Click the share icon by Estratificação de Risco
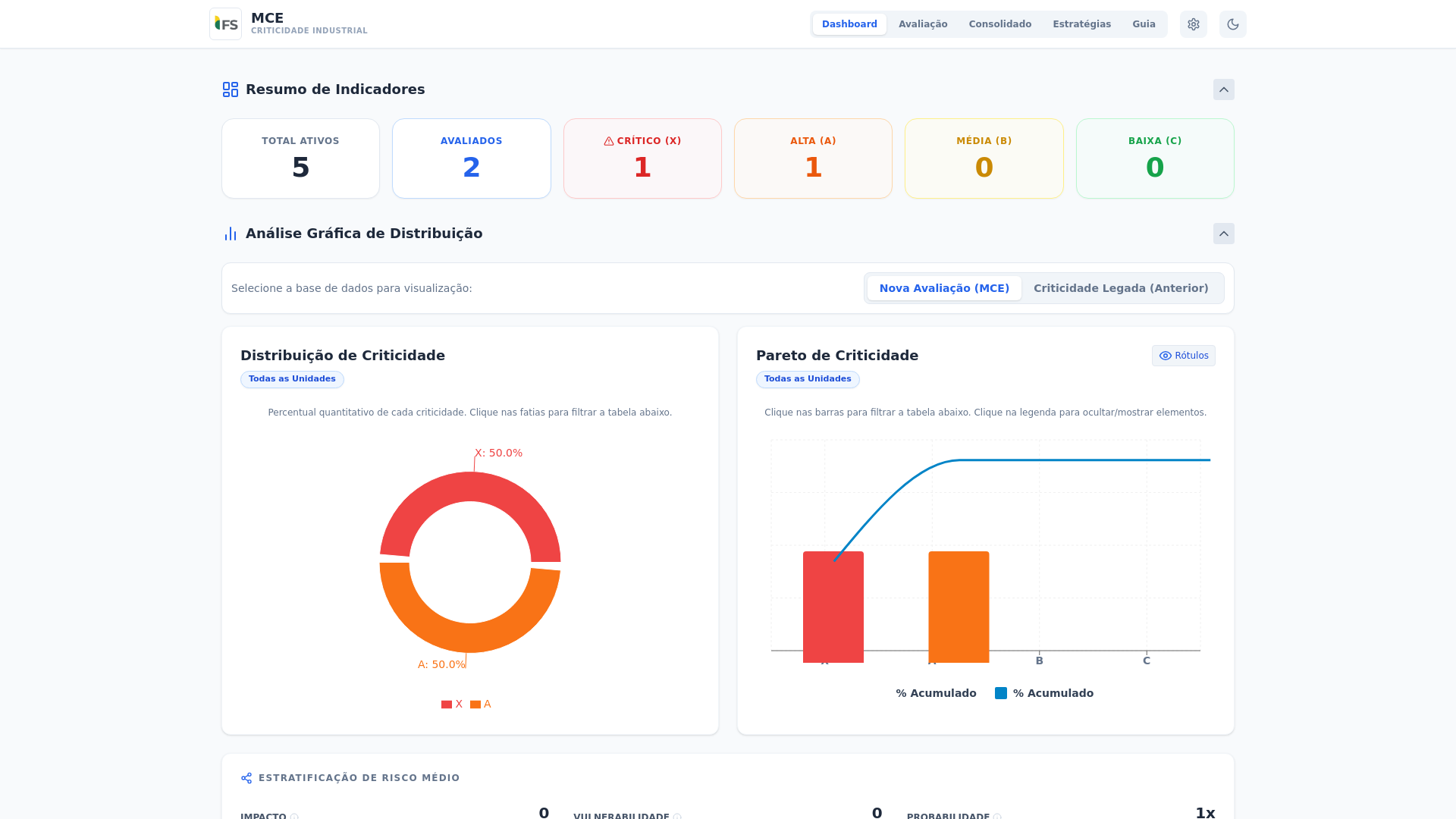 (x=246, y=778)
